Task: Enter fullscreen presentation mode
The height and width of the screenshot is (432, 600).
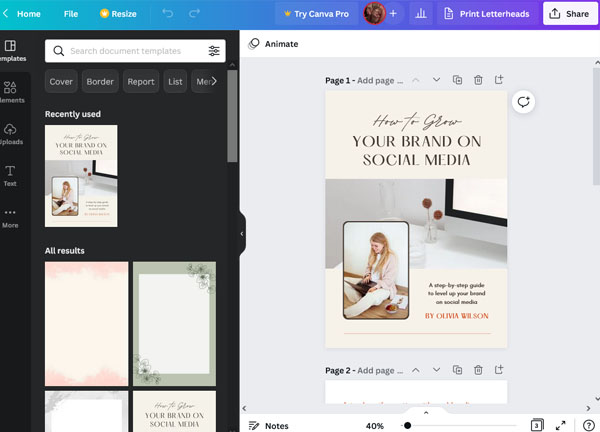Action: 561,426
